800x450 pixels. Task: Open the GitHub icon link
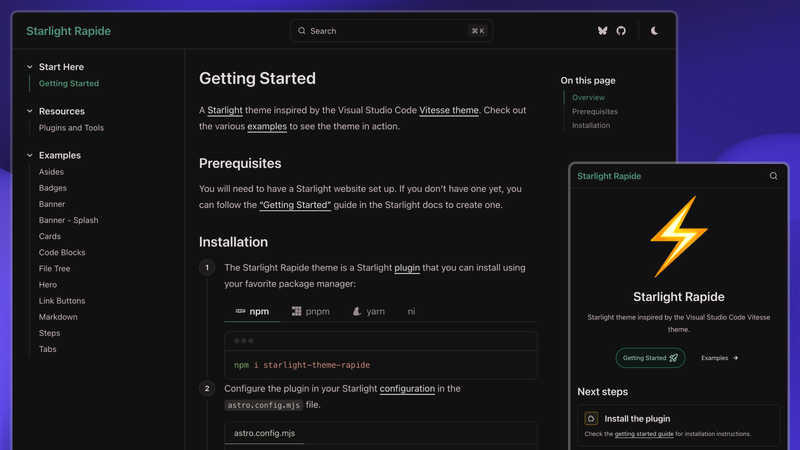[621, 31]
